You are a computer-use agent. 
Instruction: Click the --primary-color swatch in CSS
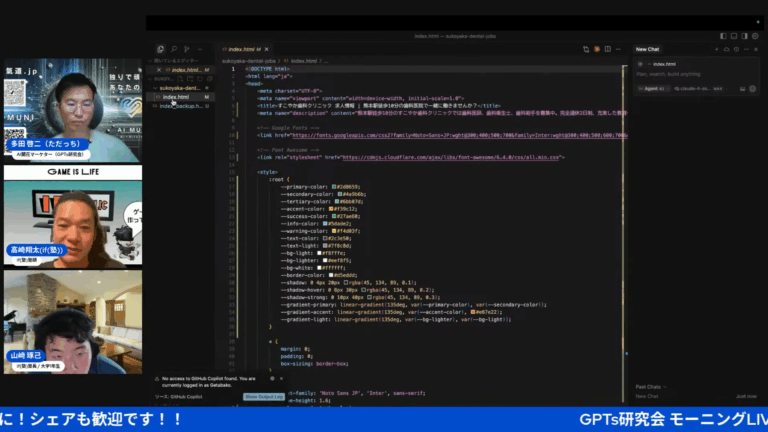(334, 187)
